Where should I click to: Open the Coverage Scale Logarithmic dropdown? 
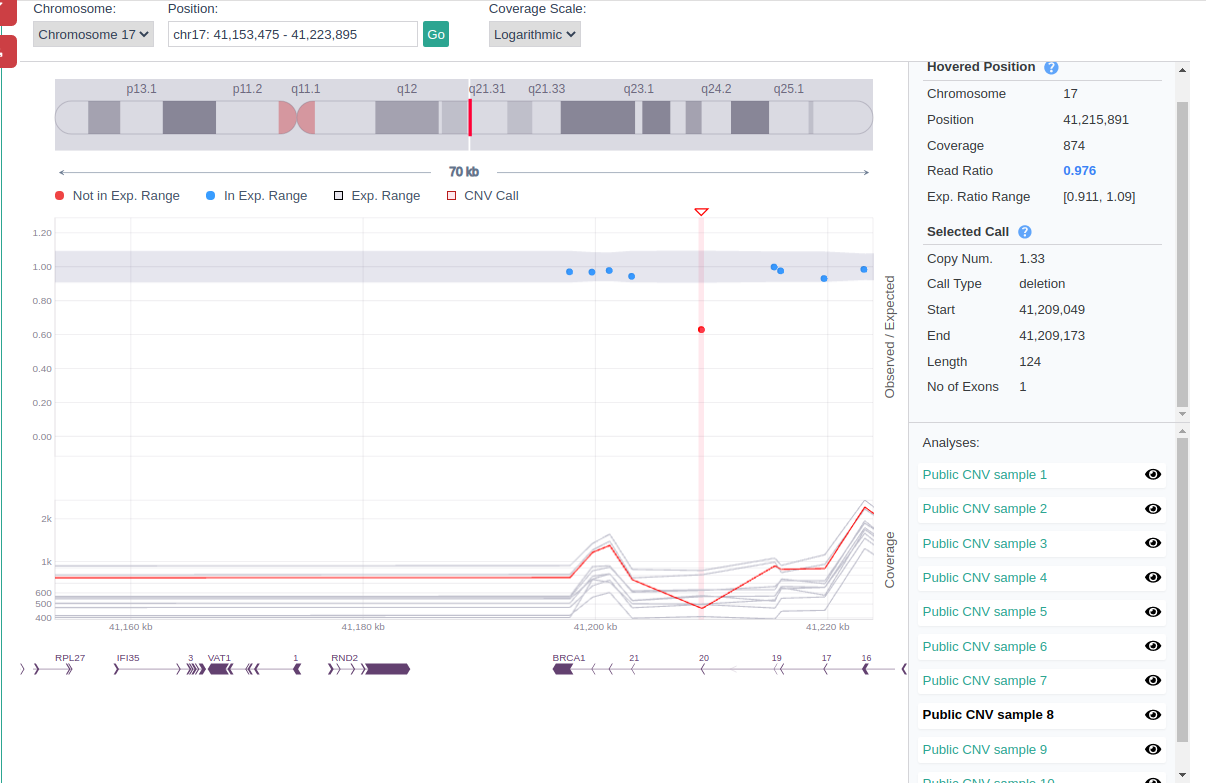534,34
